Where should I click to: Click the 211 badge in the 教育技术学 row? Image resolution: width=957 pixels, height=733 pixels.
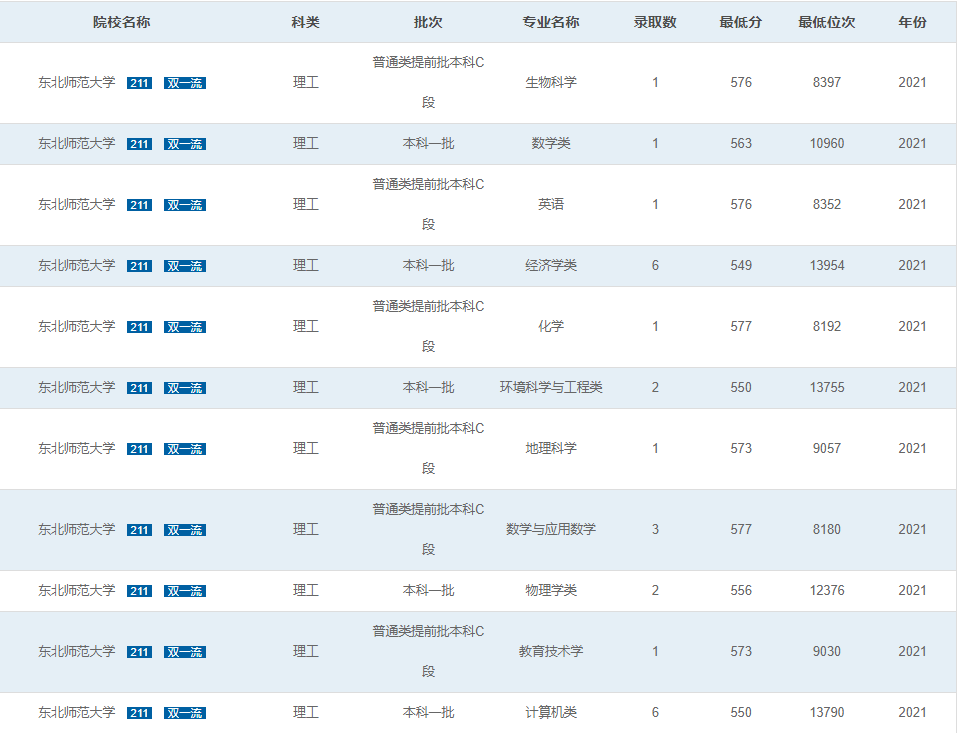click(x=139, y=652)
